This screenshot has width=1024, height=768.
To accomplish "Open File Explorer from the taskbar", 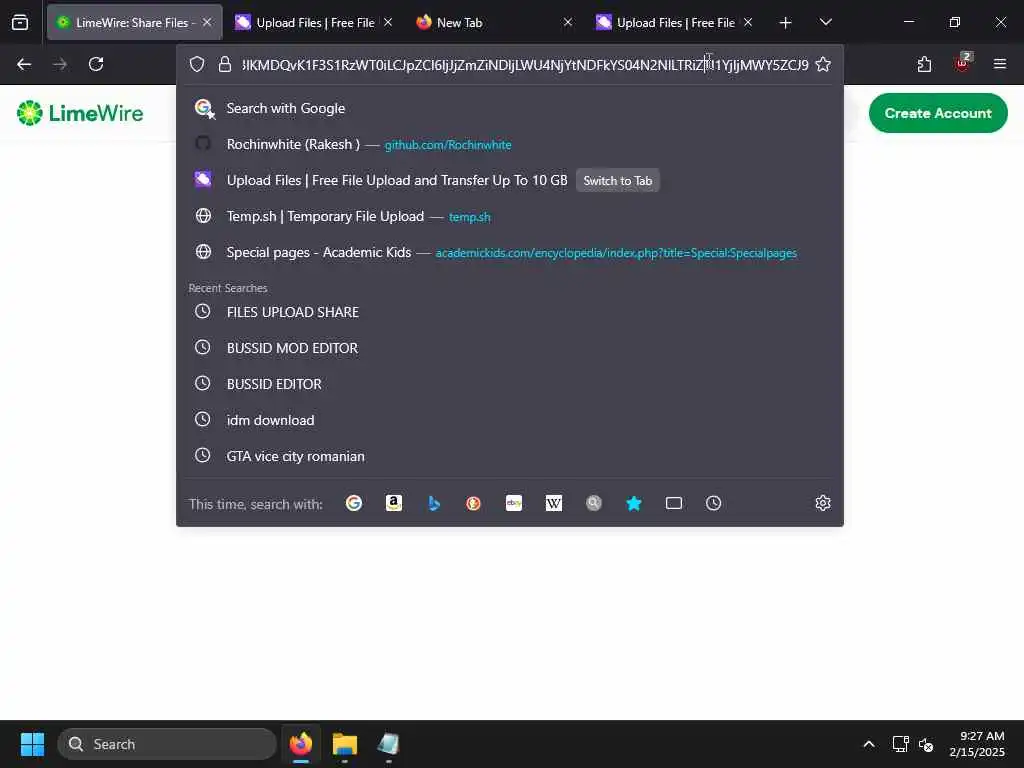I will (x=345, y=744).
